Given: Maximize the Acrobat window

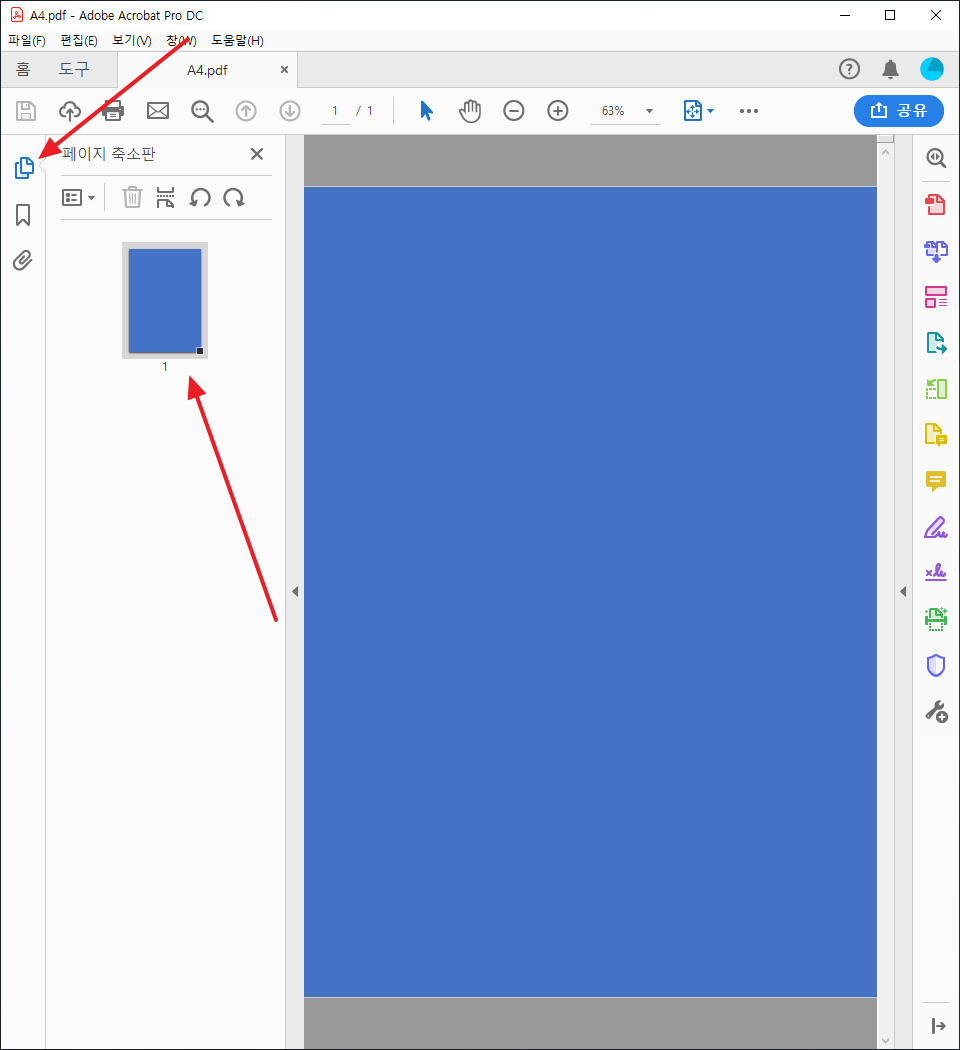Looking at the screenshot, I should (x=890, y=15).
